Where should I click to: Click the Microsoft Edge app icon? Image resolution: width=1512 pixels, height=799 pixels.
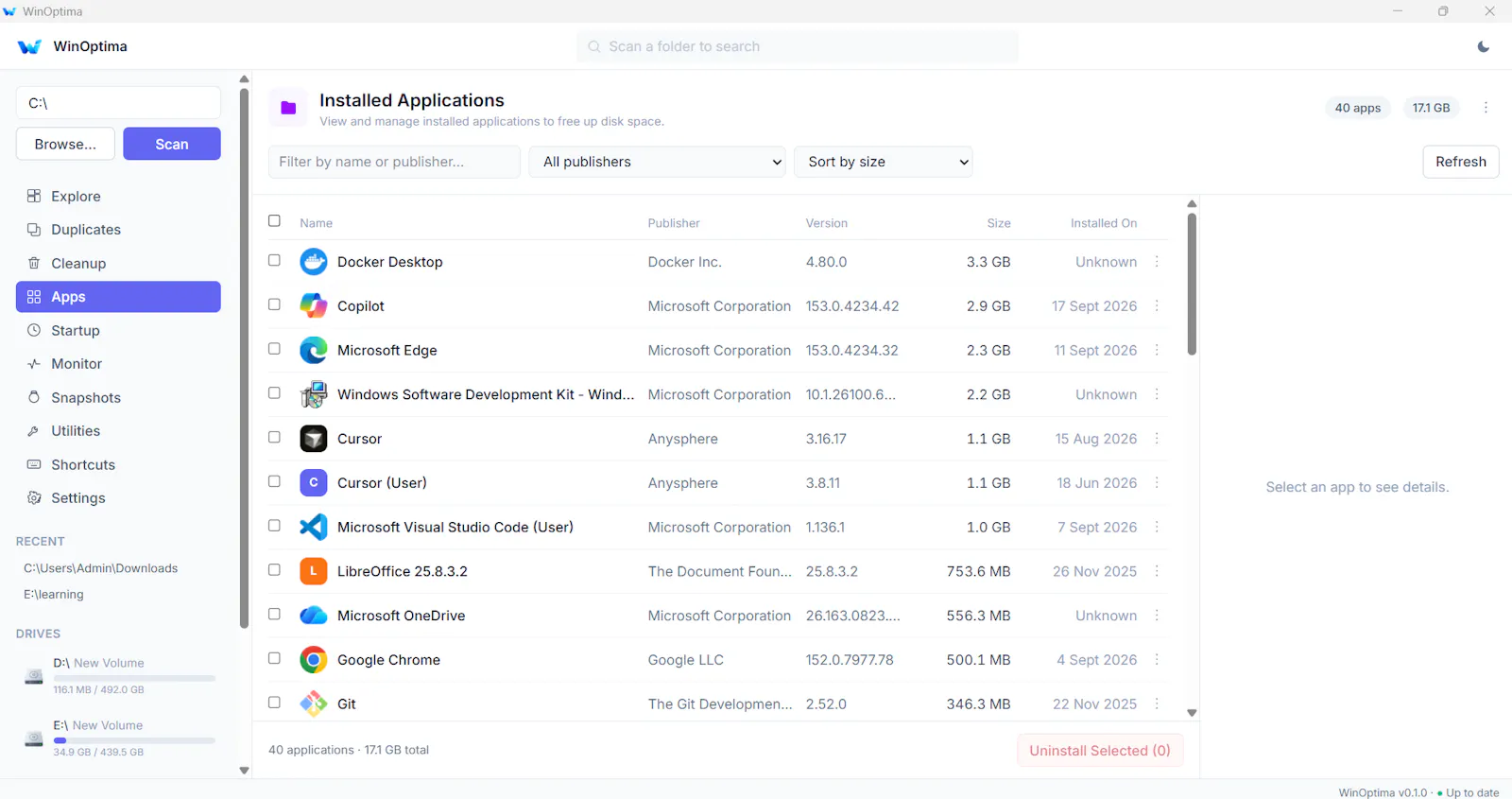tap(314, 351)
